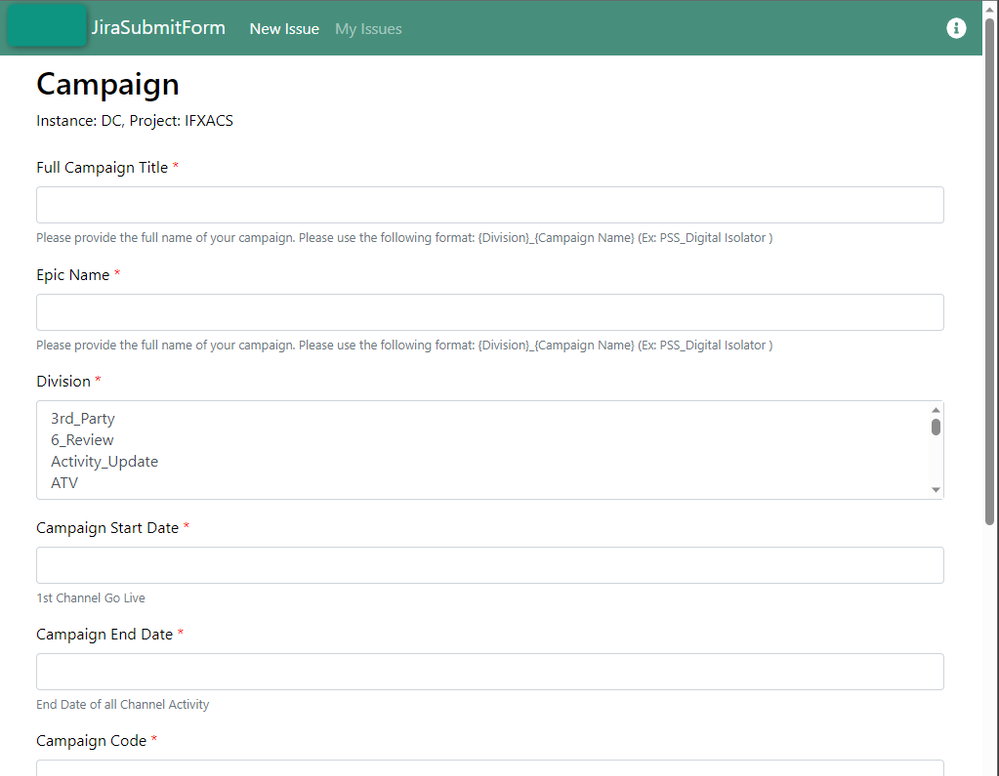Focus the Campaign End Date field
999x776 pixels.
(x=490, y=672)
